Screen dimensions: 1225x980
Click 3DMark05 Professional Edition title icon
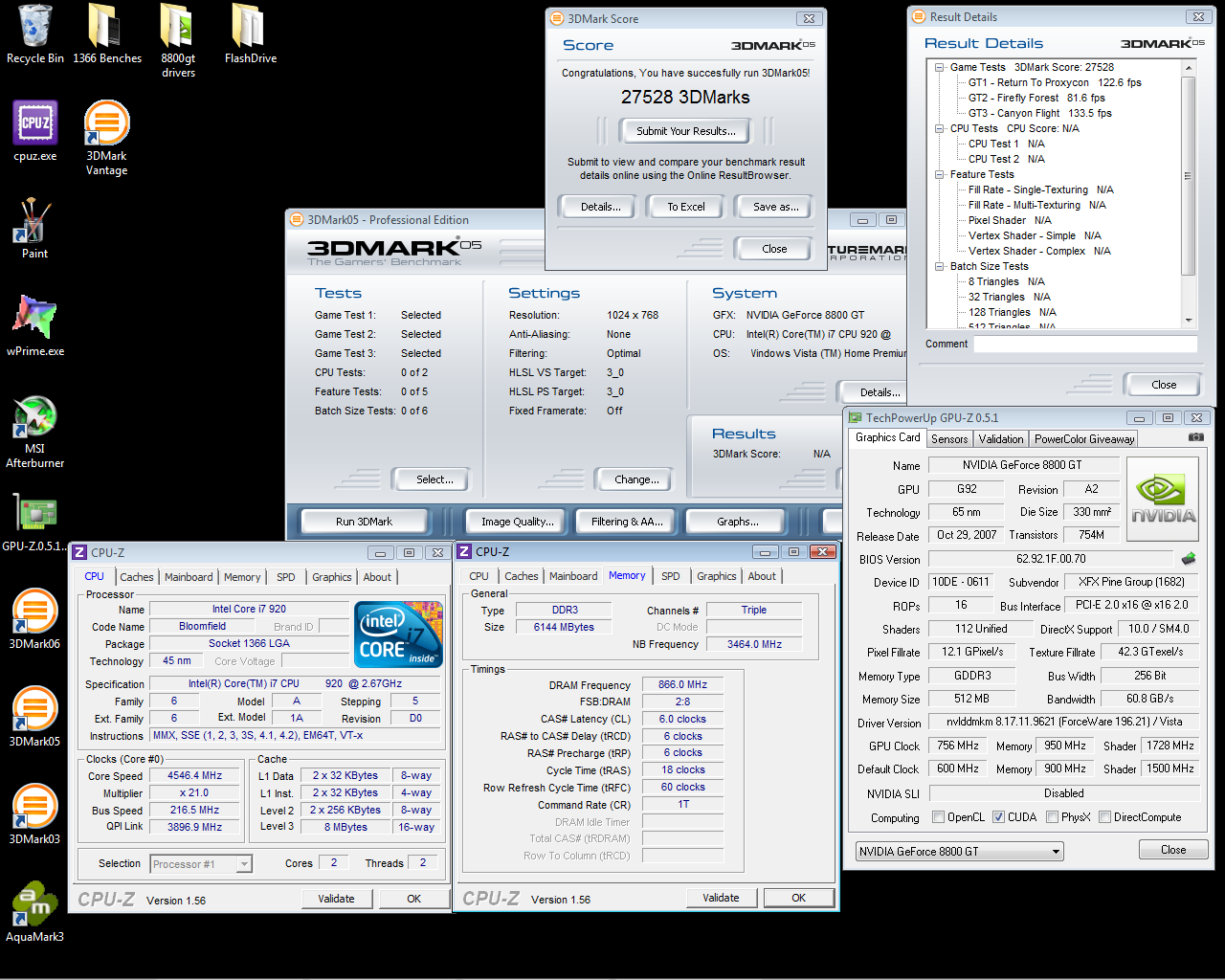click(x=297, y=219)
